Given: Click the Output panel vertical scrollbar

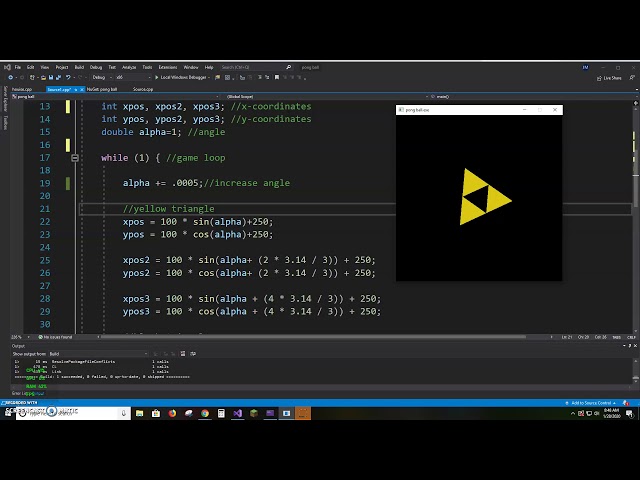Looking at the screenshot, I should (636, 371).
